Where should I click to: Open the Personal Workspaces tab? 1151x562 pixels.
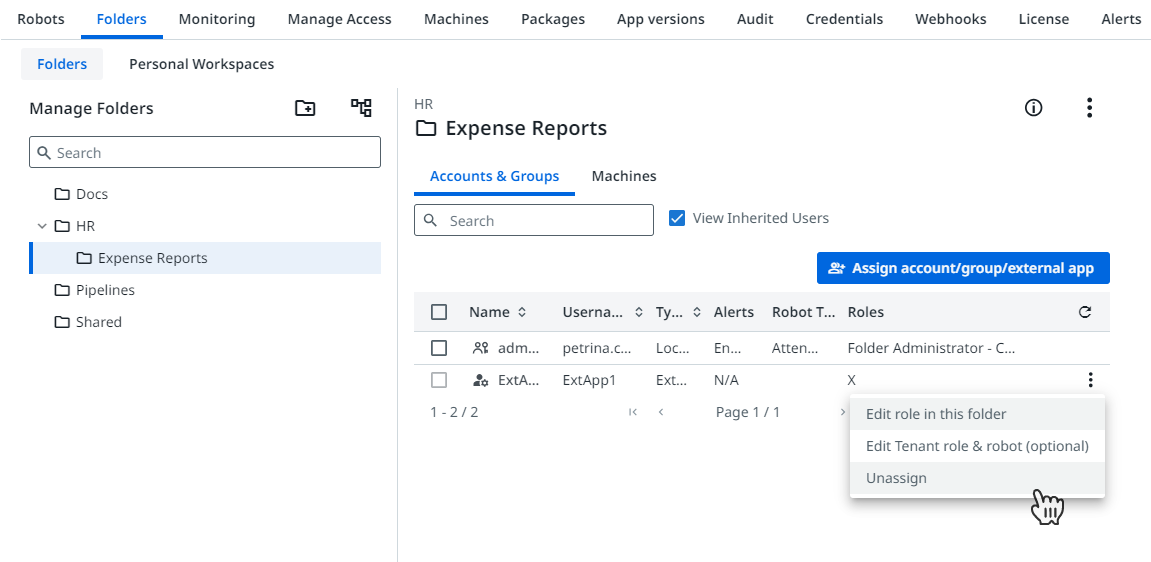click(201, 64)
